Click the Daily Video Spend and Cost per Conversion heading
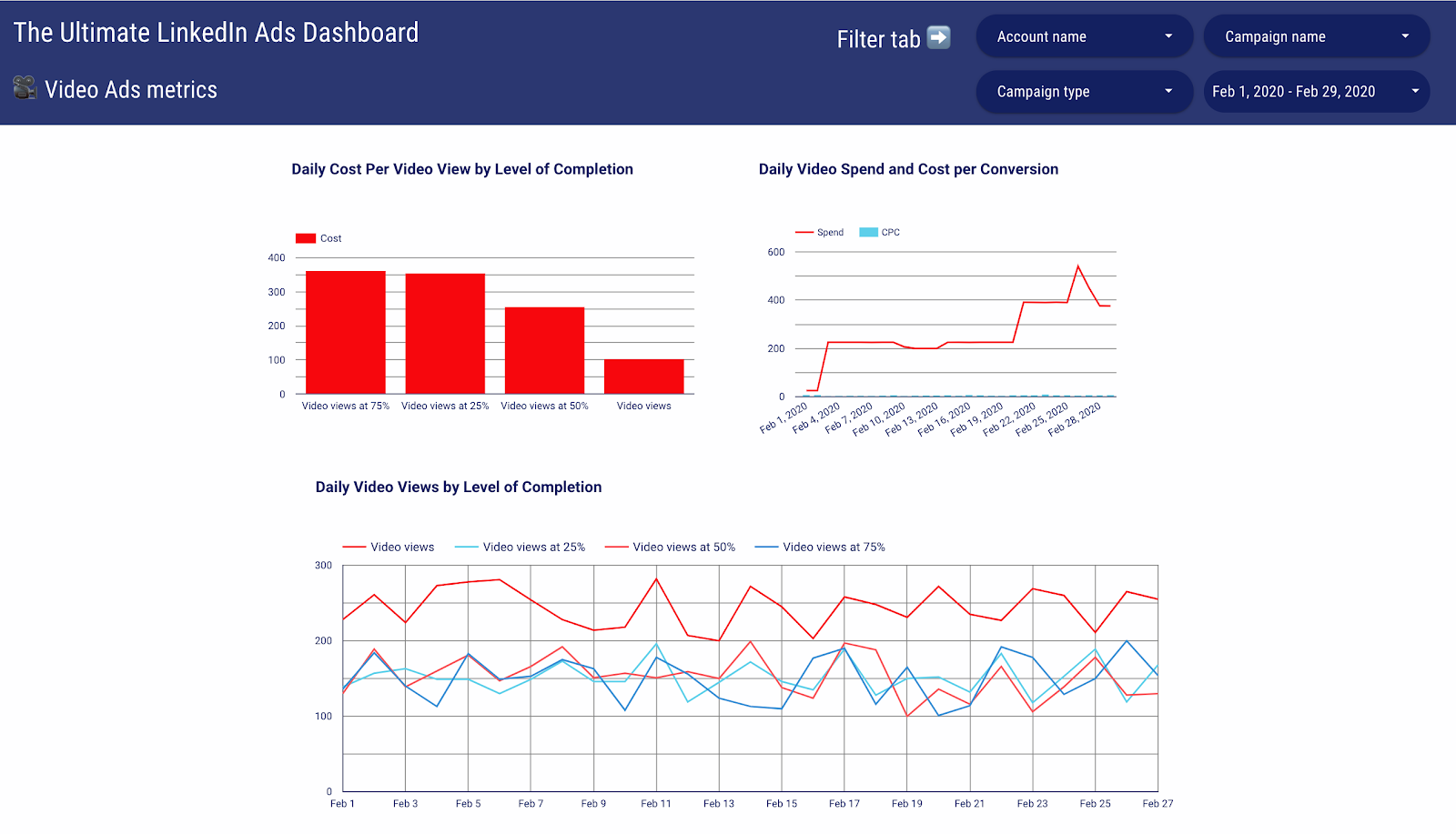 [x=908, y=169]
